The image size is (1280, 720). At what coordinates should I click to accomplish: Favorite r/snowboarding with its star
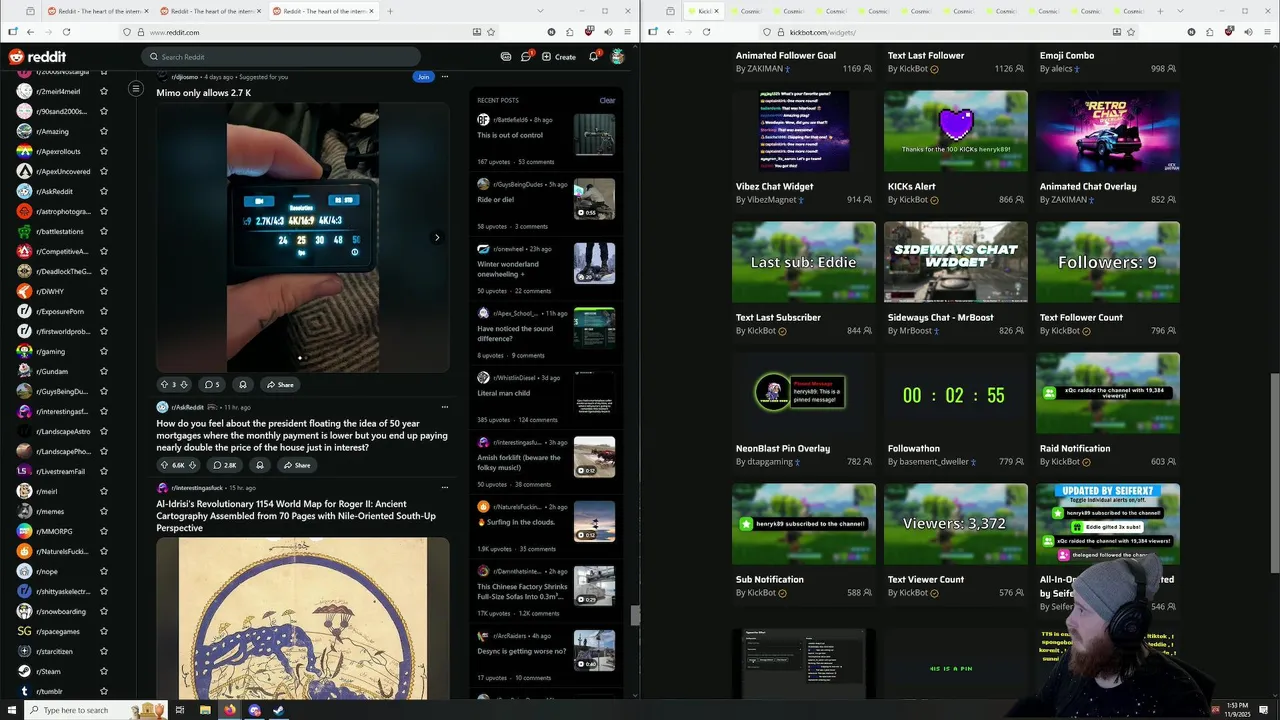coord(104,611)
